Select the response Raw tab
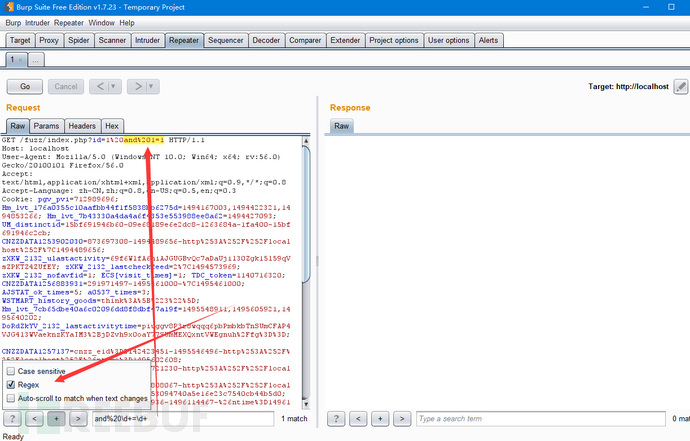This screenshot has width=690, height=441. pos(341,126)
